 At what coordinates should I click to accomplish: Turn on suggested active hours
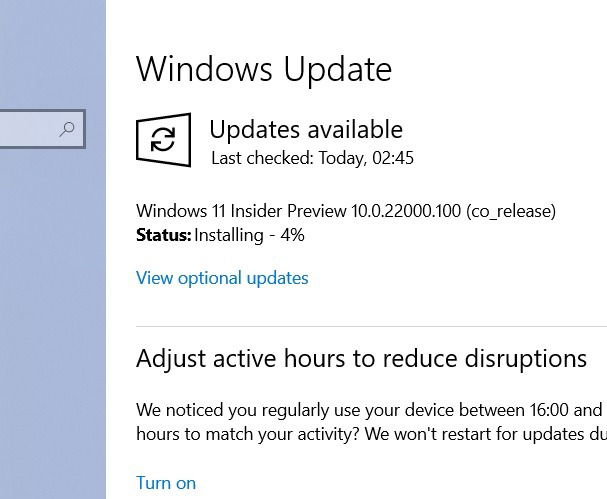166,483
